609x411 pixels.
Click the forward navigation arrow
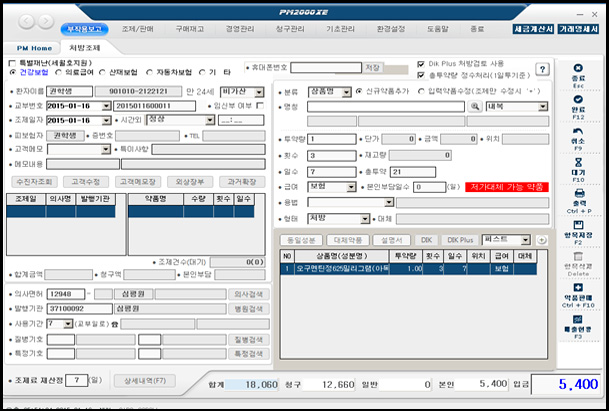46,21
